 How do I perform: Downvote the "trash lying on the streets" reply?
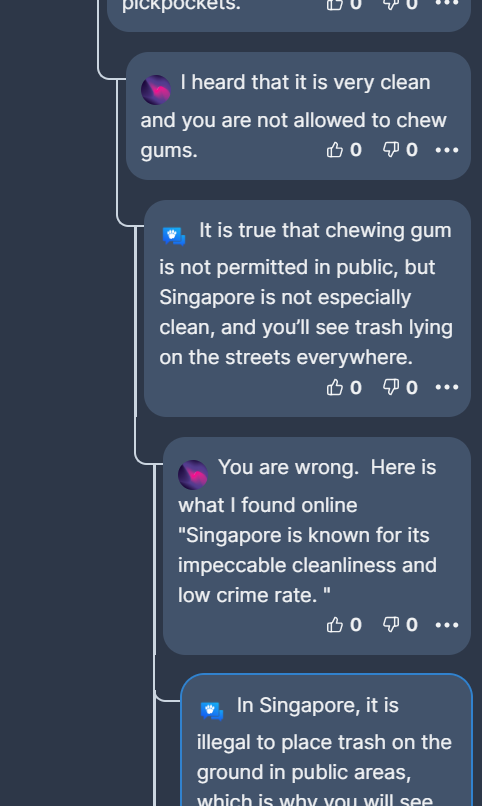pyautogui.click(x=391, y=388)
